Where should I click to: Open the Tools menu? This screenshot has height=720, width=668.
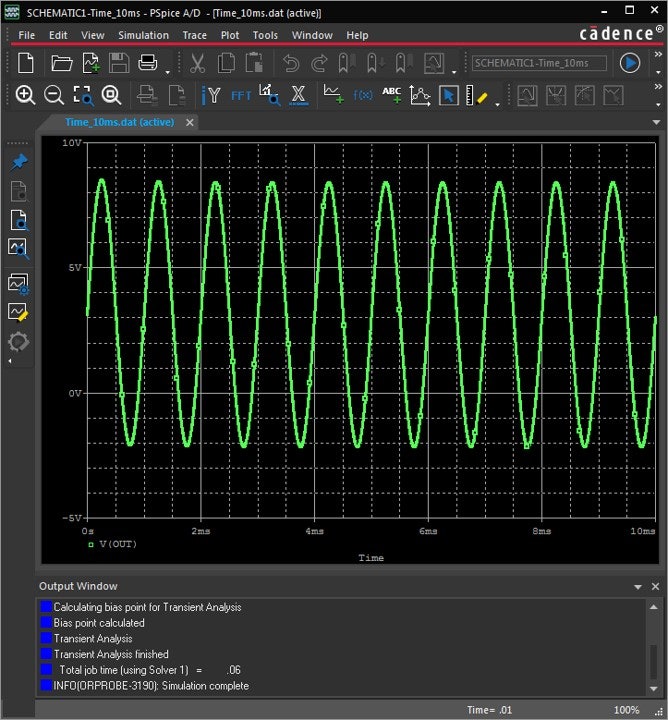point(265,35)
